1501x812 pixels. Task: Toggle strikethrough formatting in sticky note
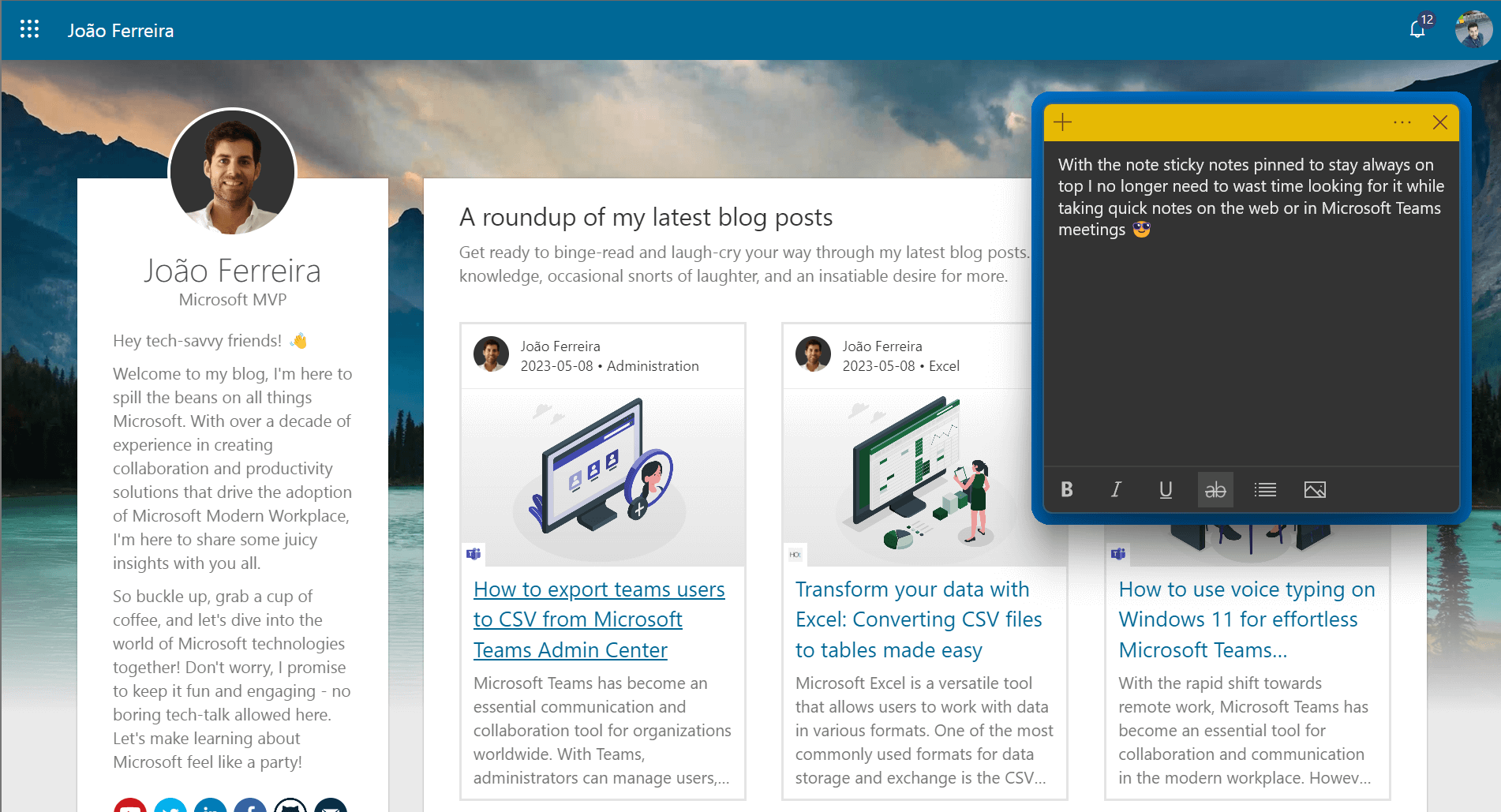coord(1215,489)
